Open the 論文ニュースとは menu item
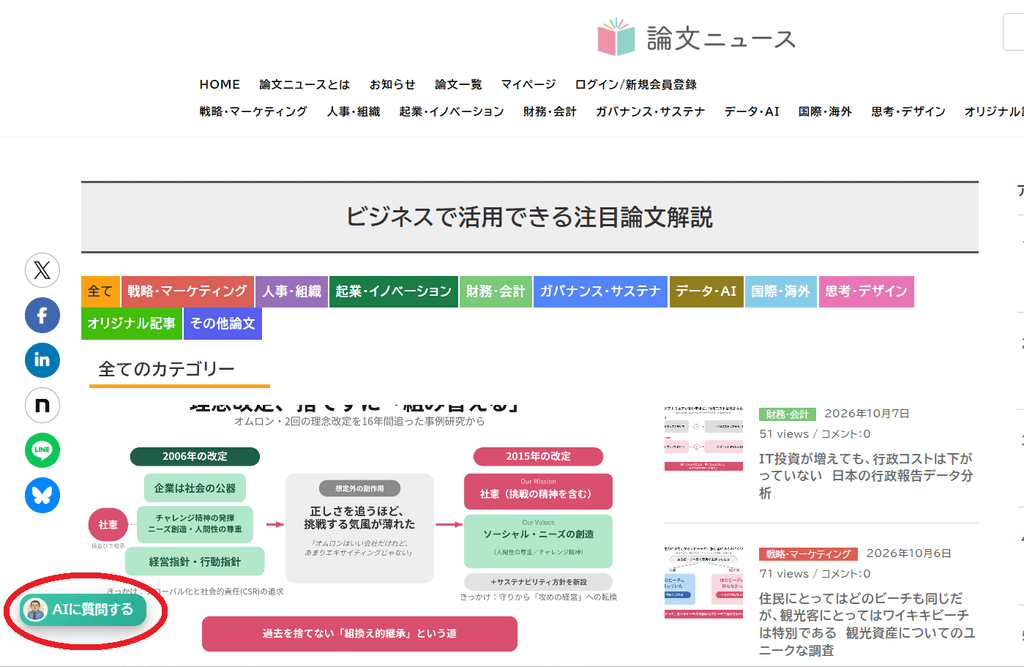This screenshot has width=1024, height=667. [304, 84]
